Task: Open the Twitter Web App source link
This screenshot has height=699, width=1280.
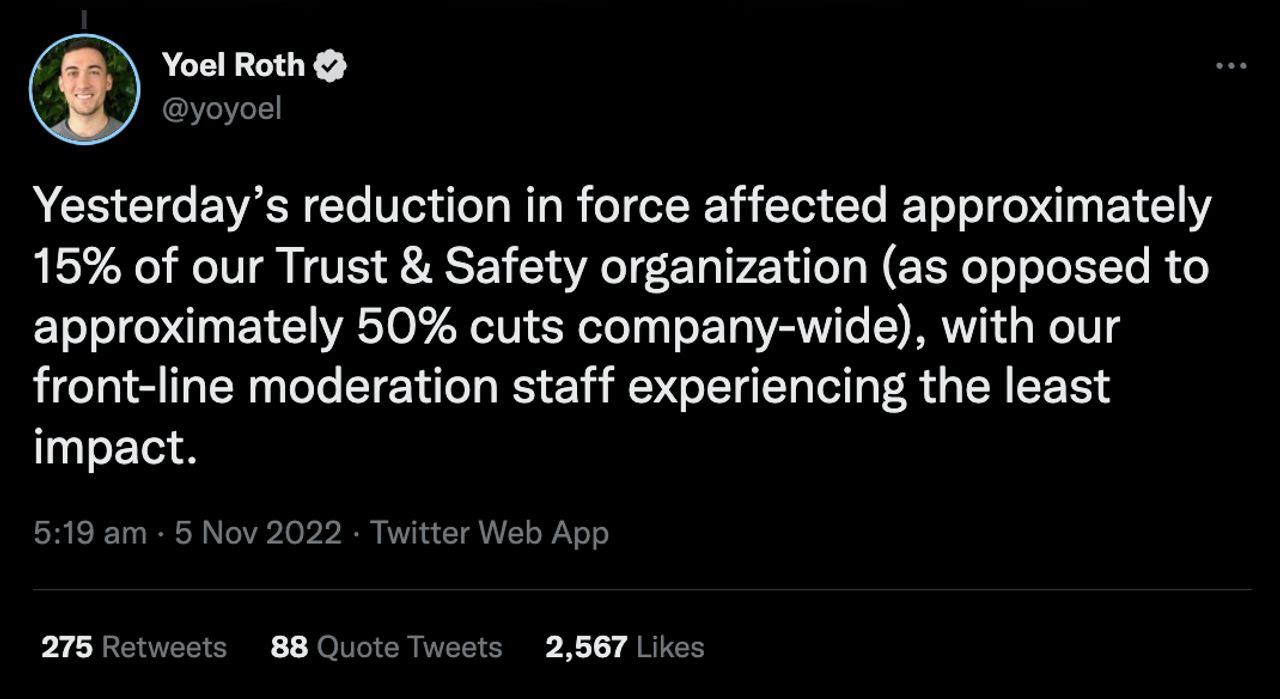Action: [x=489, y=533]
